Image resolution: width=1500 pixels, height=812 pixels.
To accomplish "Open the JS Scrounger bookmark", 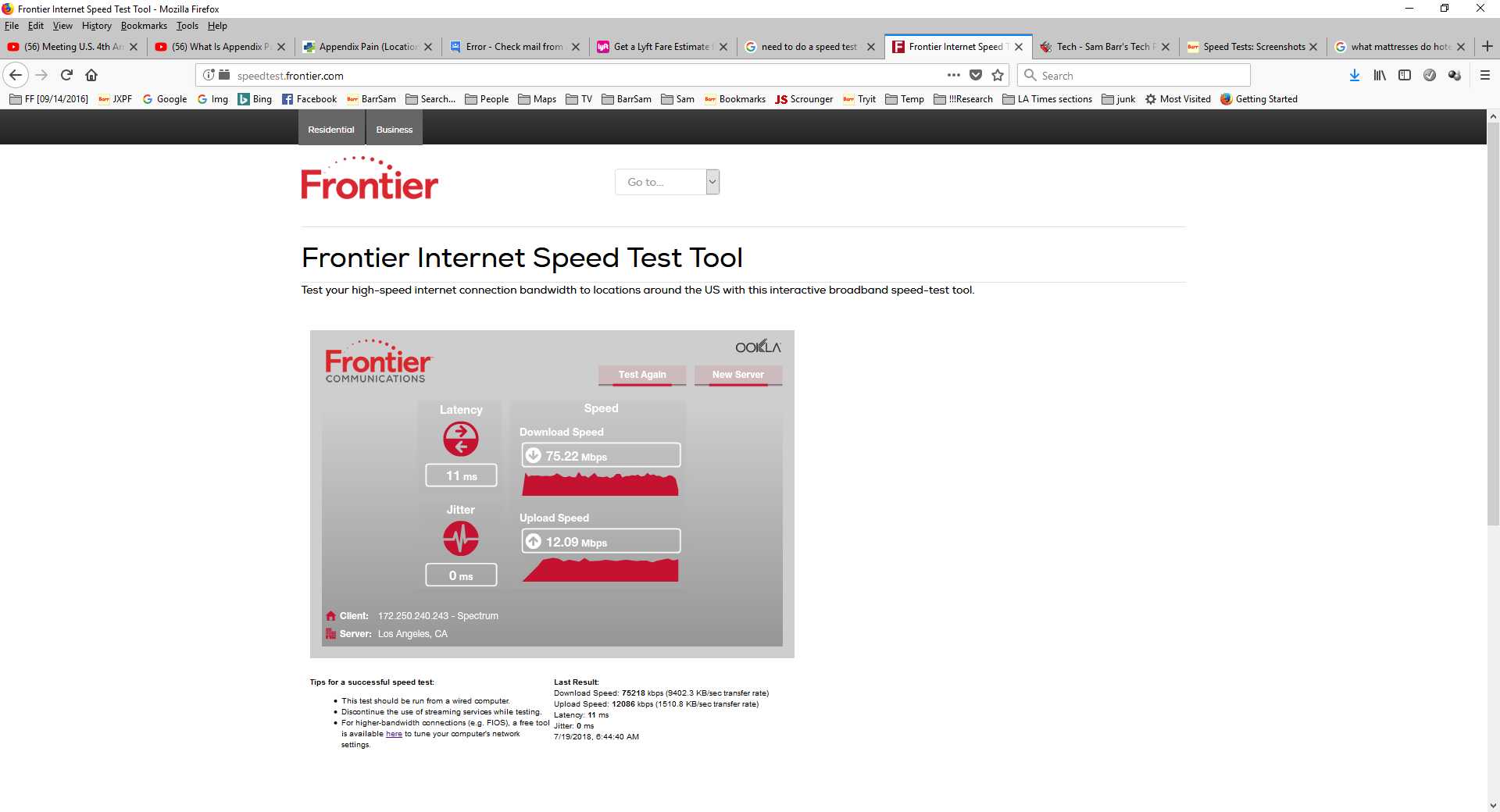I will pyautogui.click(x=804, y=99).
